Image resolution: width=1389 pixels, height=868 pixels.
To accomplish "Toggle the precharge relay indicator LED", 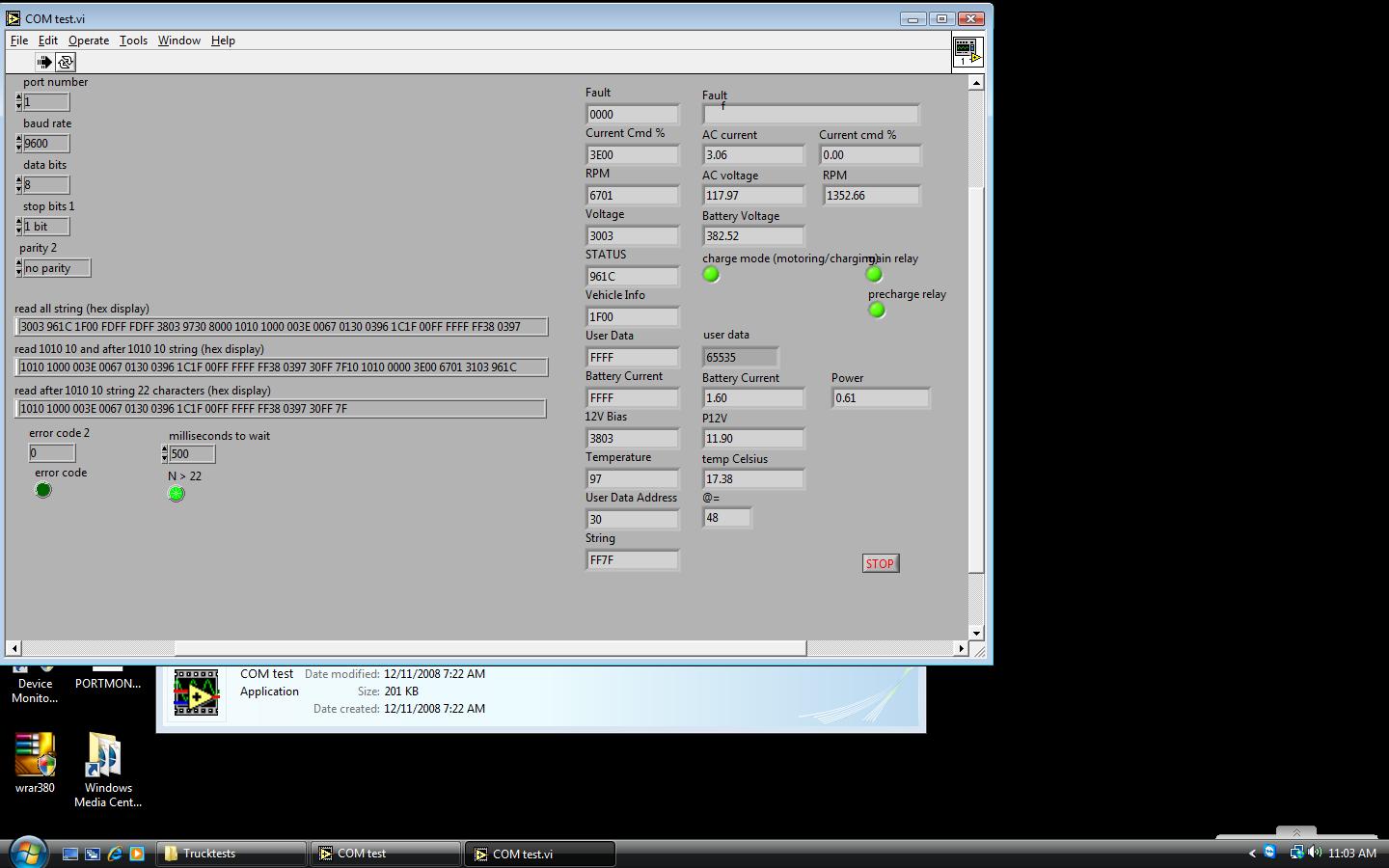I will tap(877, 311).
